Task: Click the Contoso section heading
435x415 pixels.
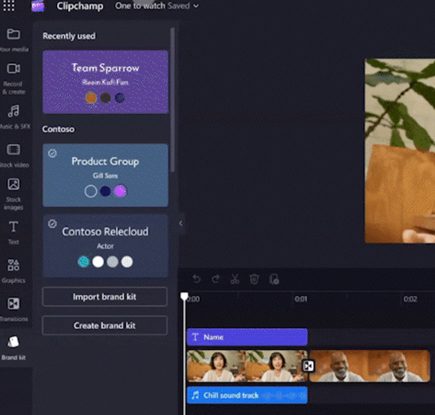Action: coord(58,129)
